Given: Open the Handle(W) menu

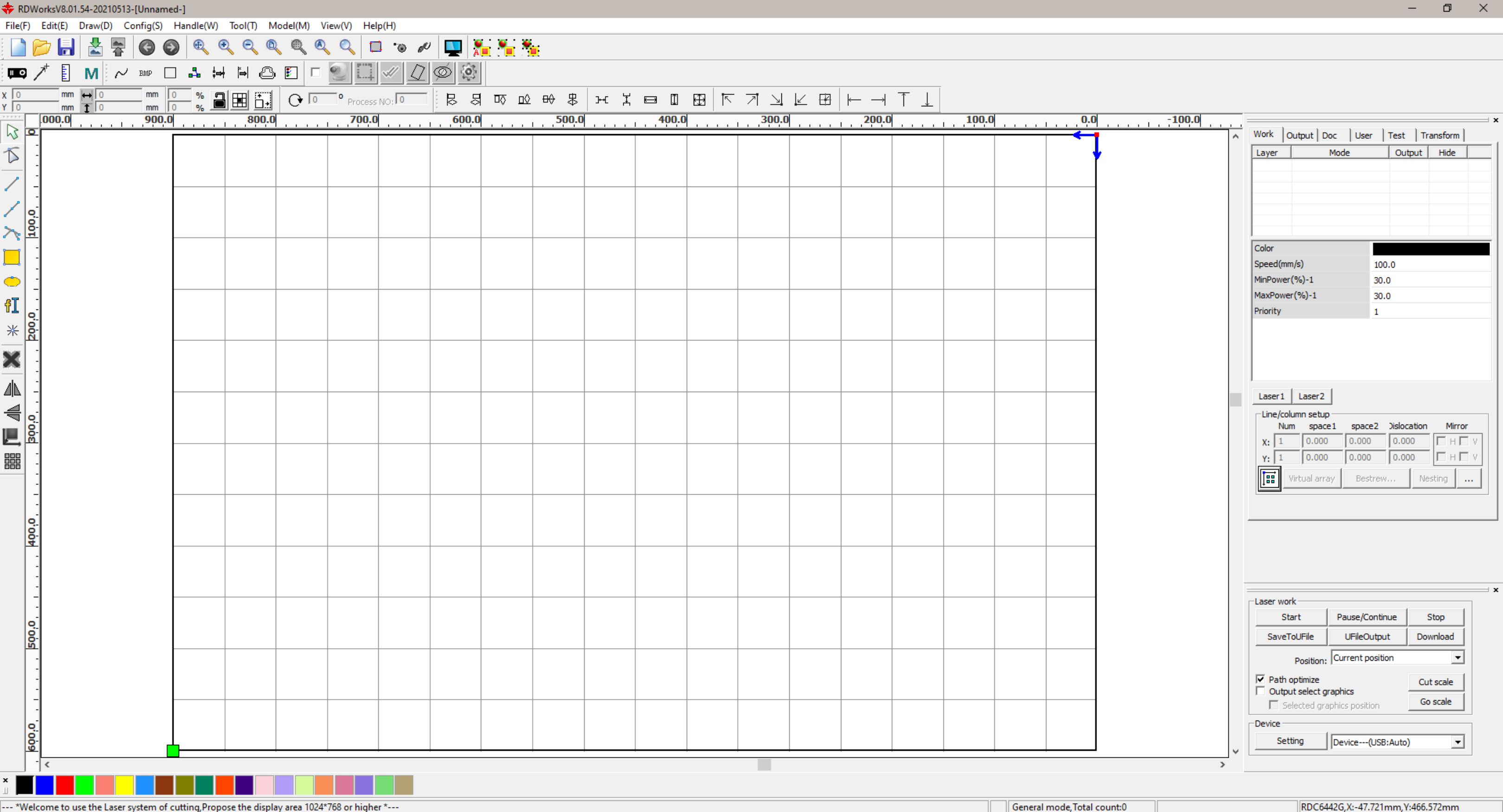Looking at the screenshot, I should pos(195,26).
